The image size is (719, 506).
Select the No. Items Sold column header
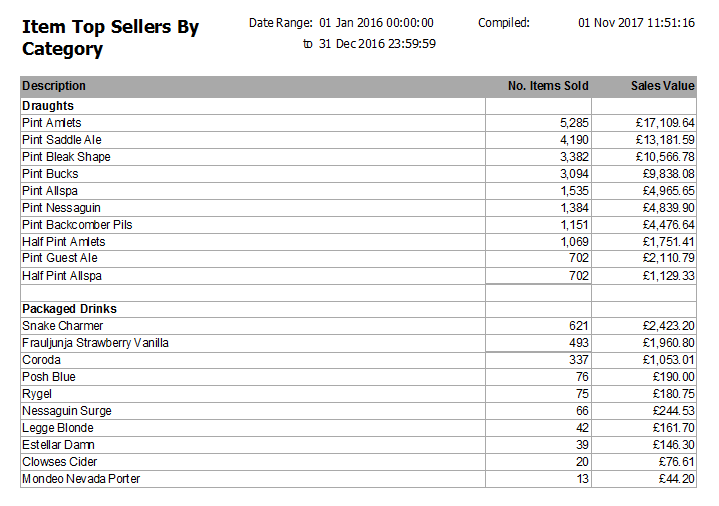coord(548,86)
